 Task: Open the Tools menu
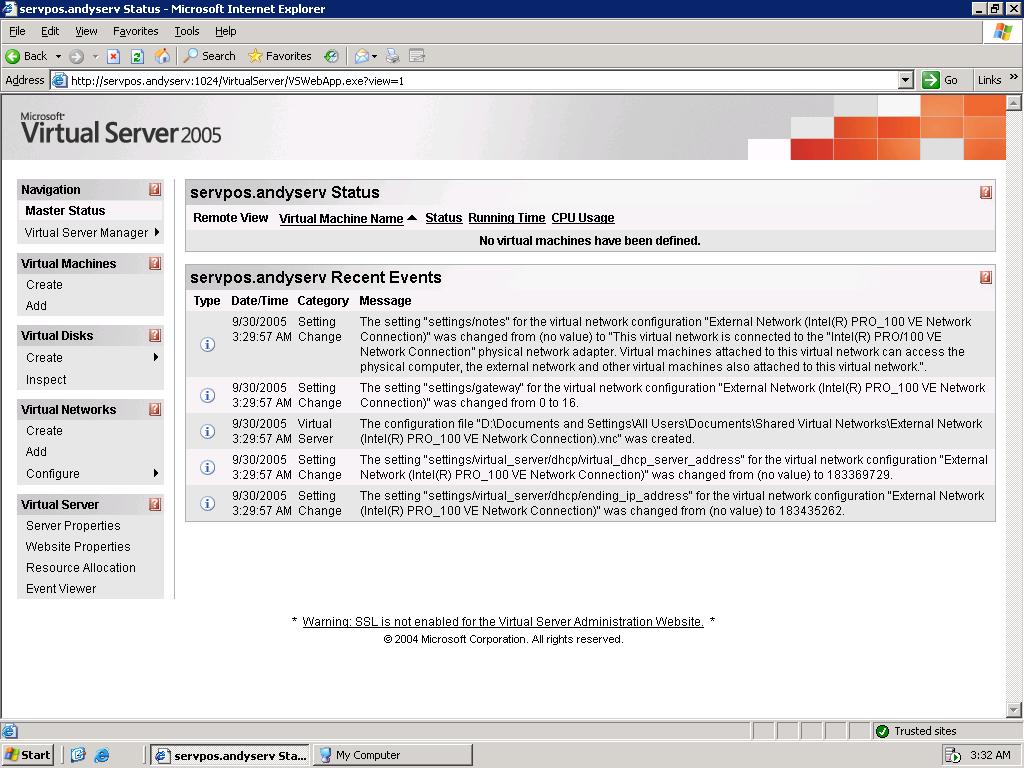(x=187, y=31)
